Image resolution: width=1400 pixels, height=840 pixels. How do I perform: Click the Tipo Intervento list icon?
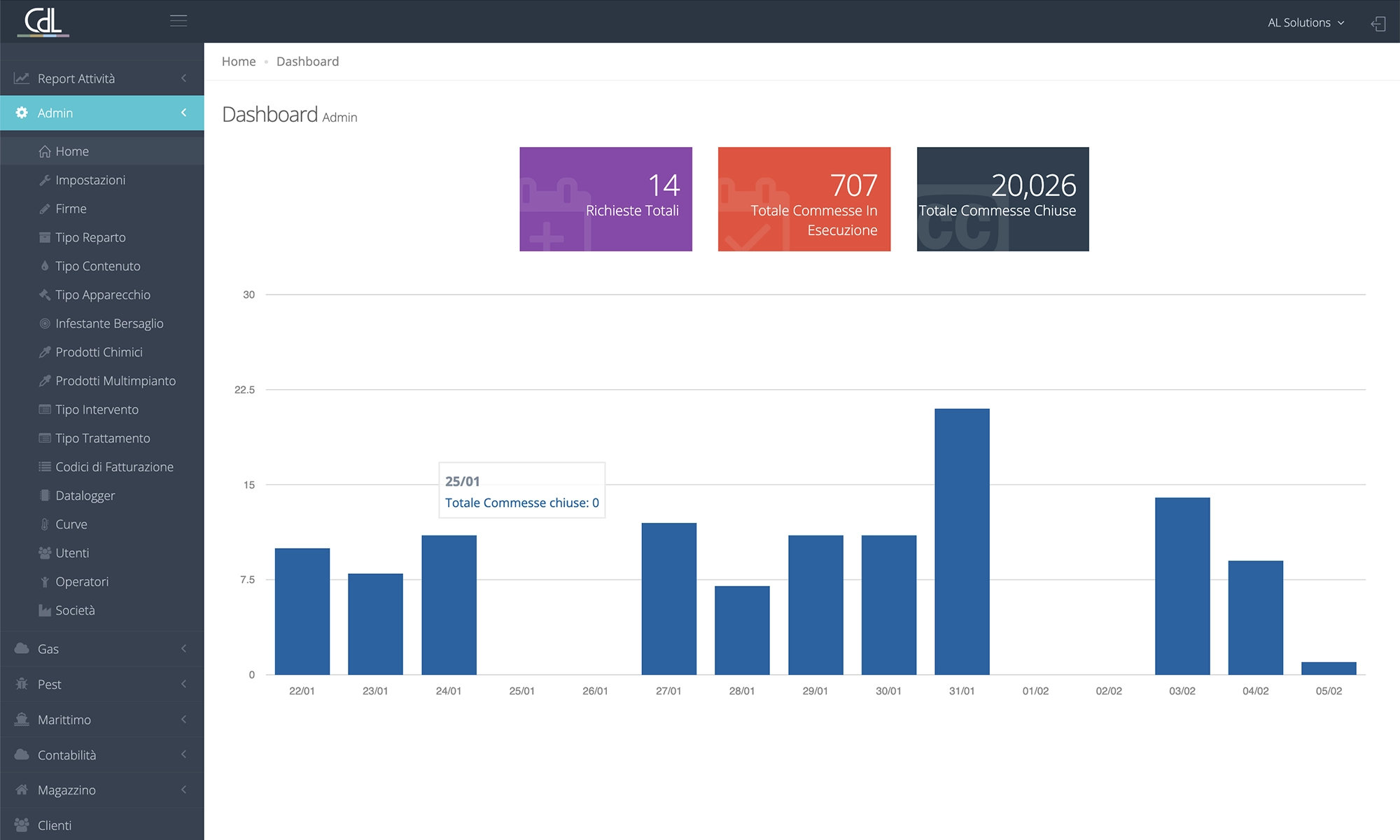pyautogui.click(x=45, y=409)
